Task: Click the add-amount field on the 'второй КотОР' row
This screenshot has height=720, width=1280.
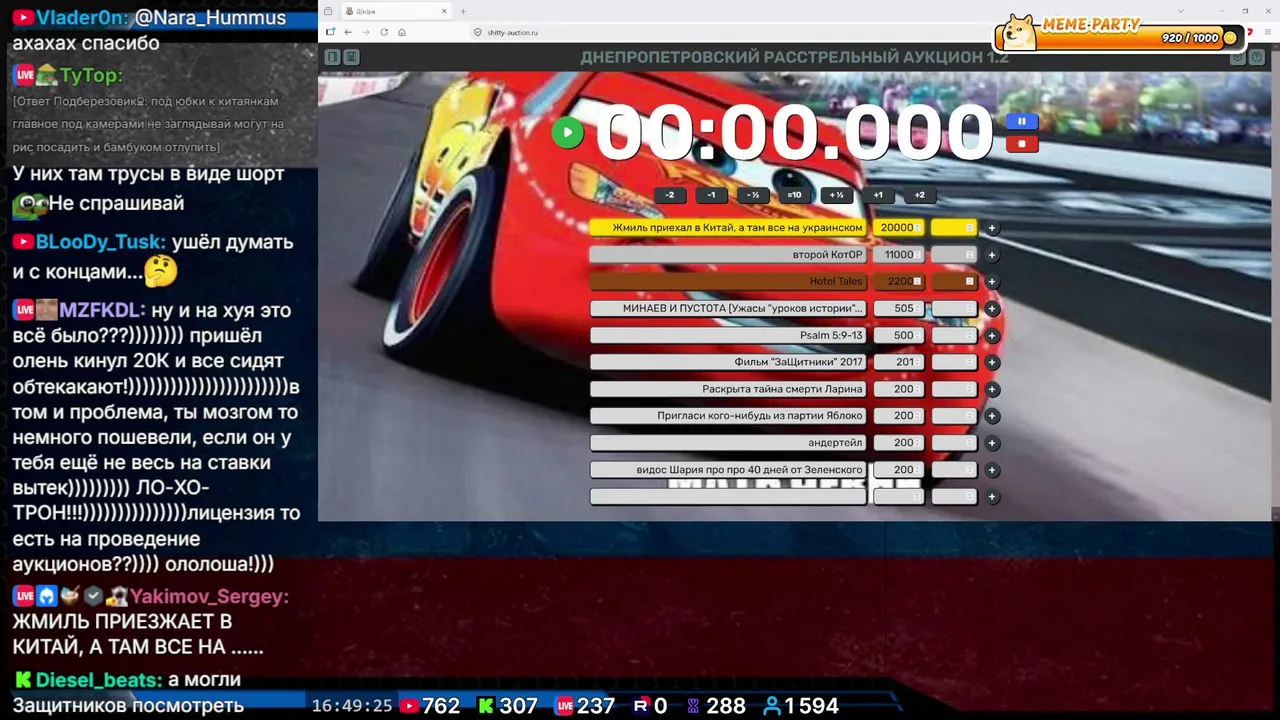Action: point(954,255)
